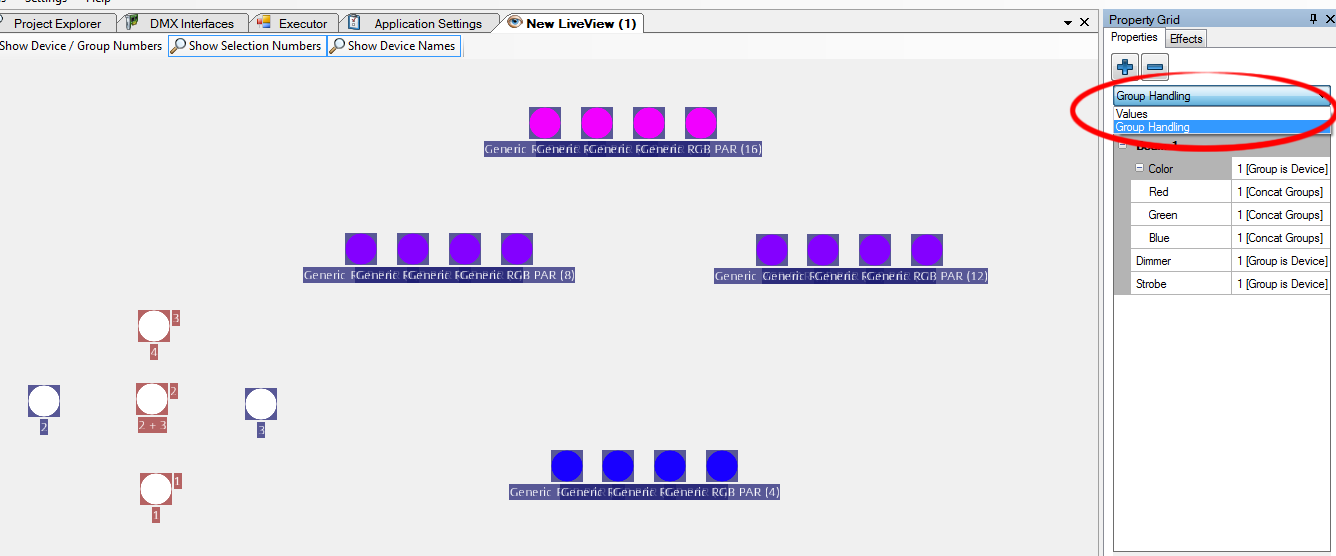Click first purple device in RGB PAR (8) group
The width and height of the screenshot is (1336, 556).
(x=361, y=249)
